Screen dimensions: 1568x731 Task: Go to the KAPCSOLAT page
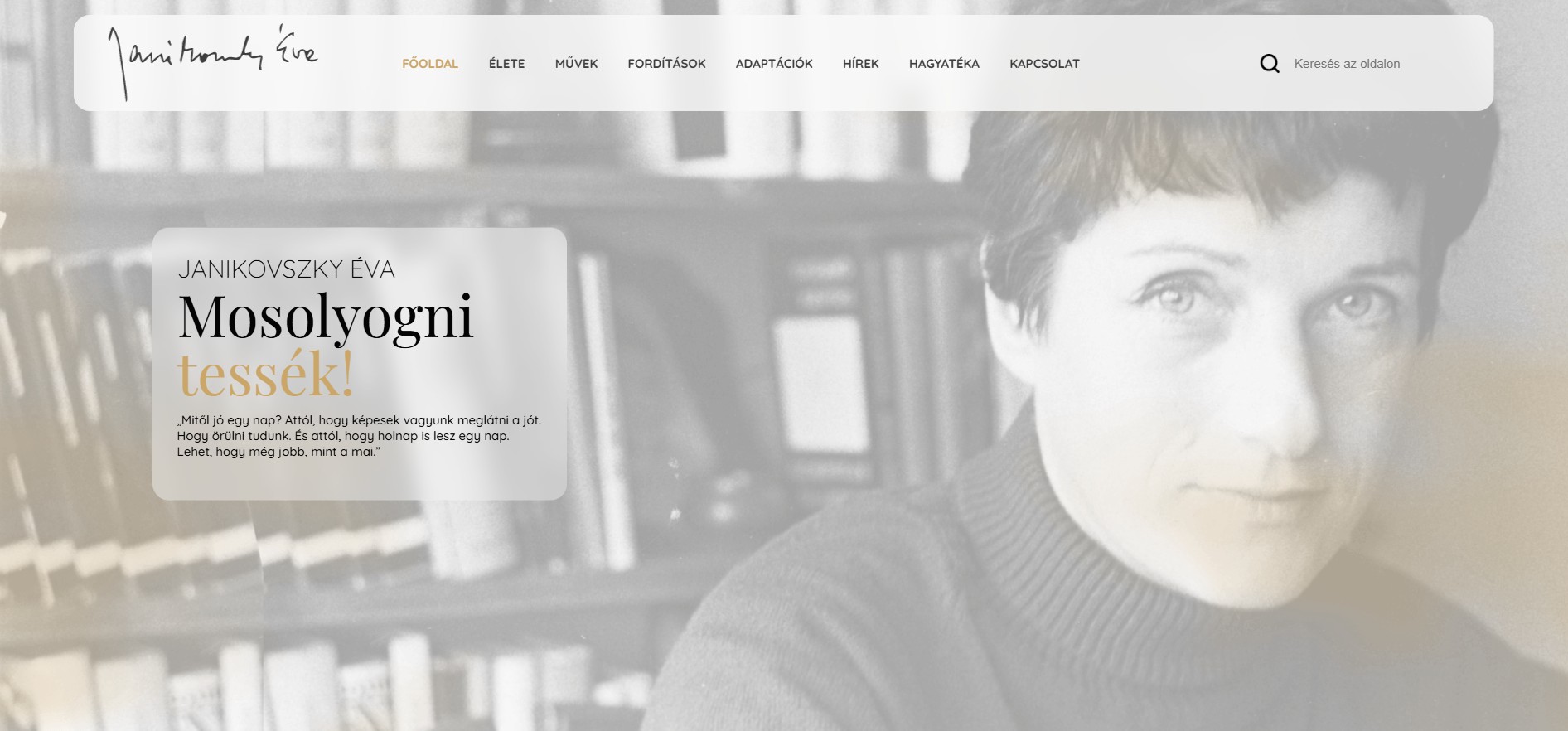(1044, 64)
